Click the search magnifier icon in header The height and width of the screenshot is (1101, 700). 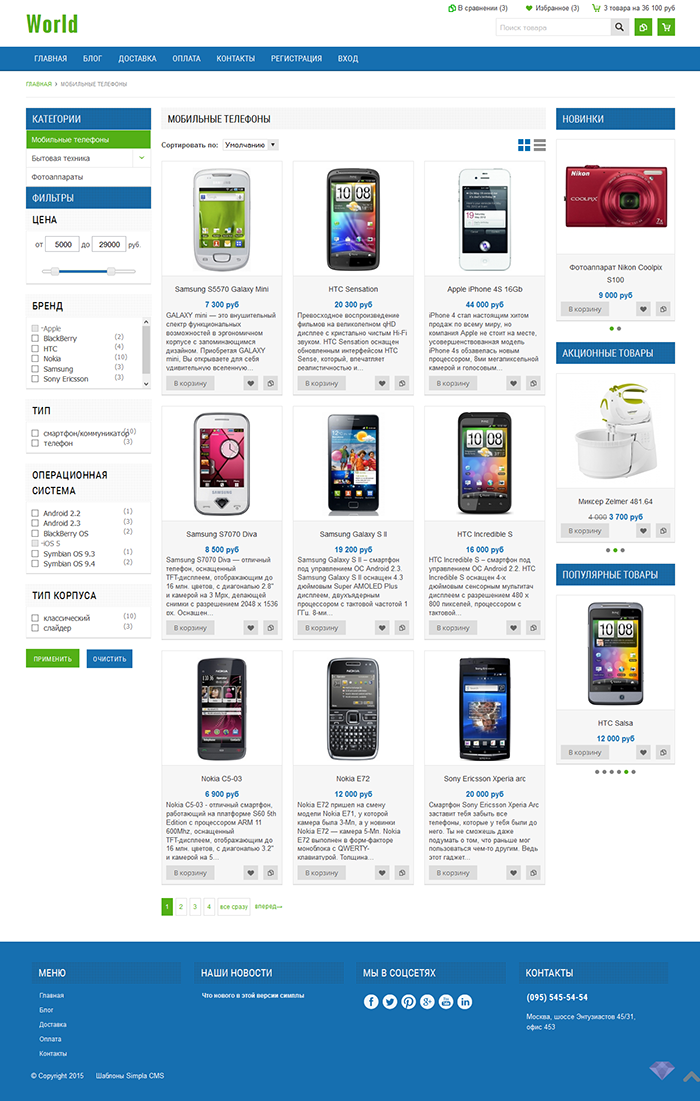pos(619,27)
